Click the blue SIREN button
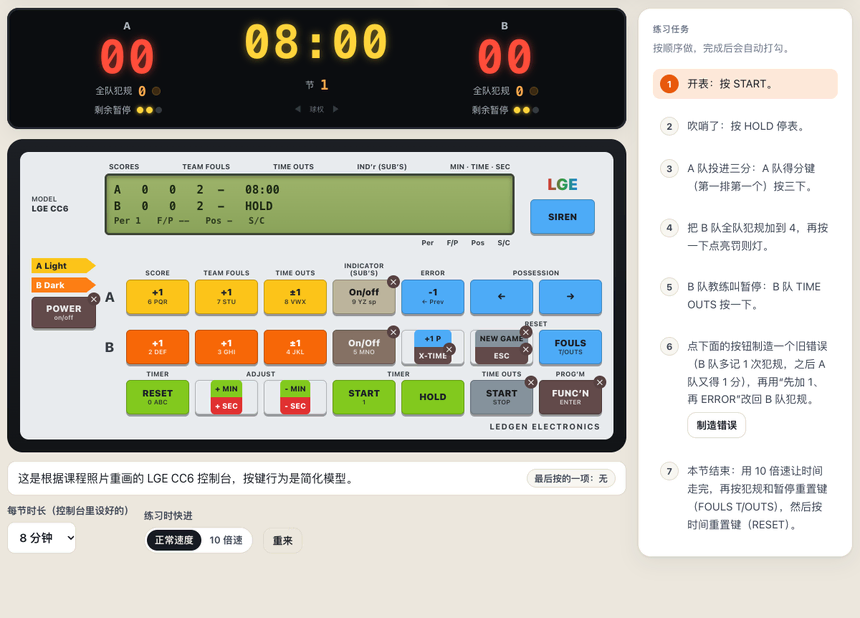Image resolution: width=860 pixels, height=618 pixels. 562,217
